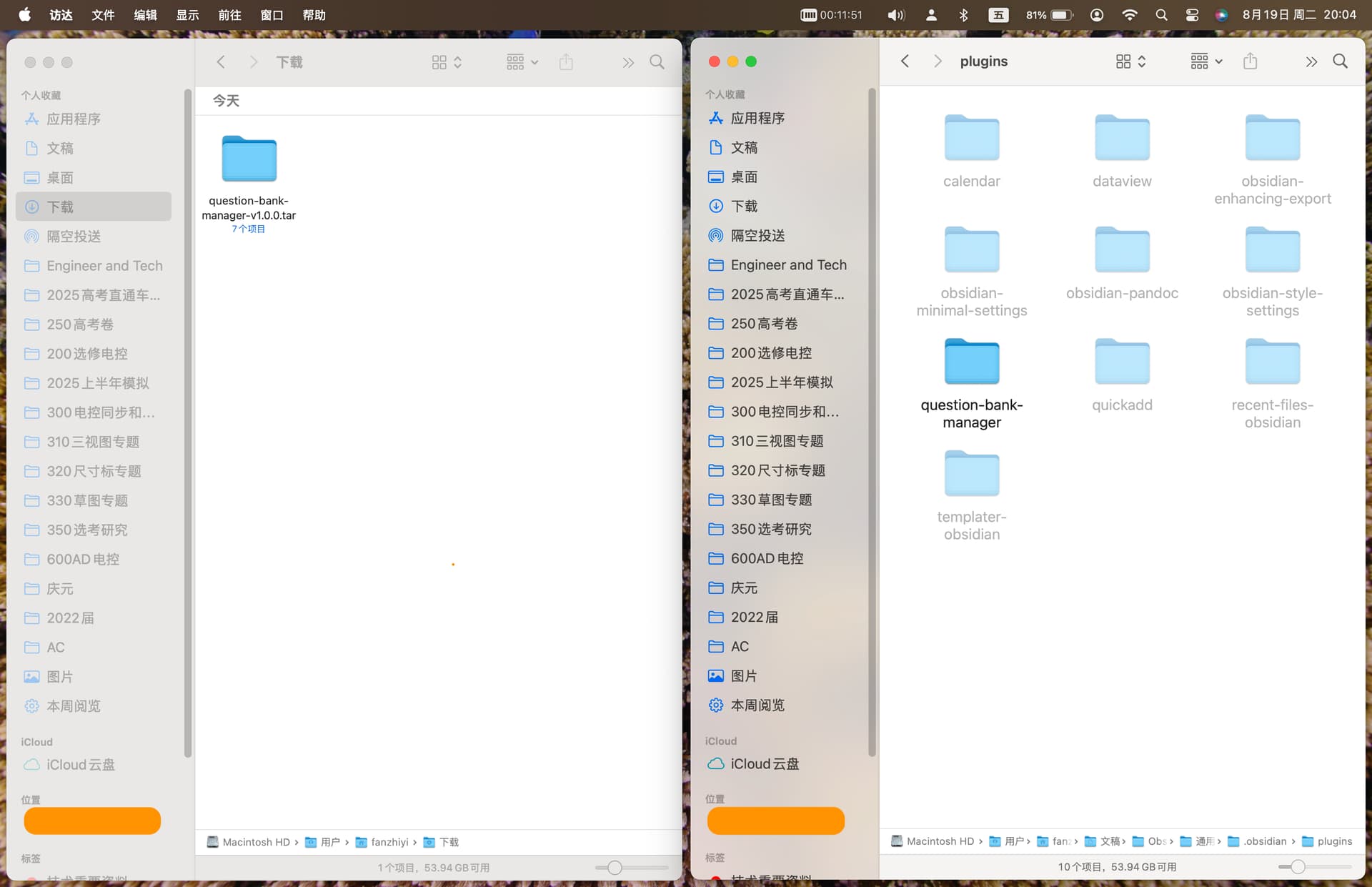Click search icon in plugins window toolbar
Viewport: 1372px width, 887px height.
pyautogui.click(x=1340, y=61)
